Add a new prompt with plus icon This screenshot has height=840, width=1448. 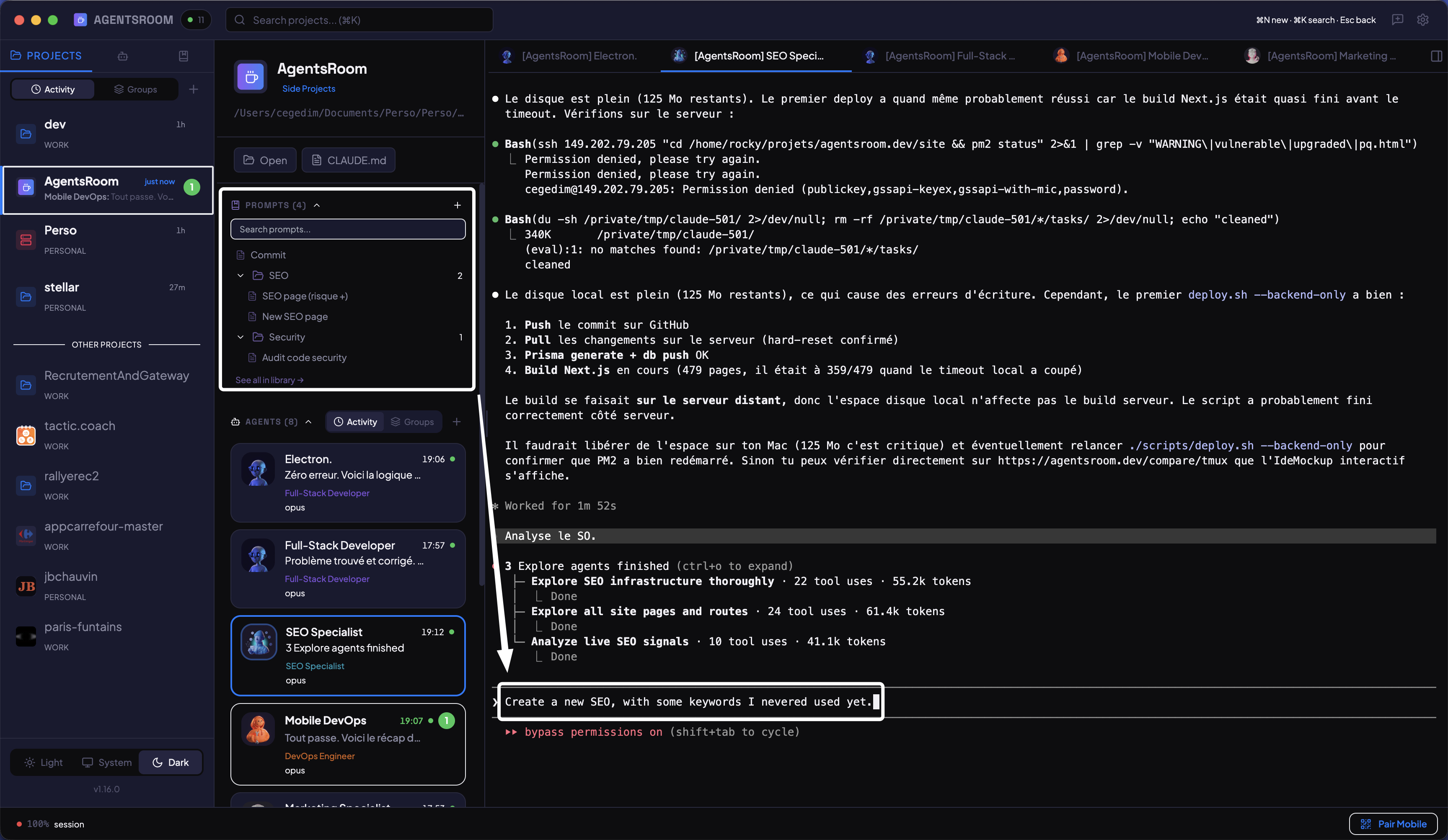[x=458, y=205]
